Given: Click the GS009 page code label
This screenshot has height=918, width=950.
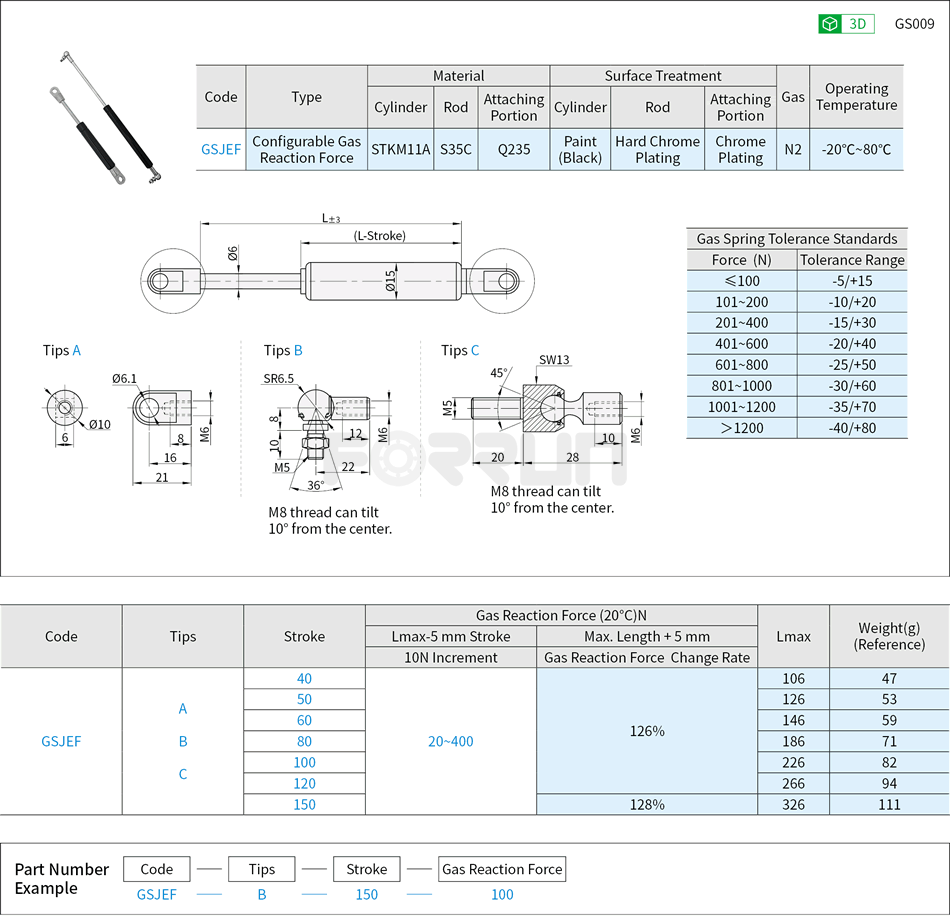Looking at the screenshot, I should (x=914, y=23).
